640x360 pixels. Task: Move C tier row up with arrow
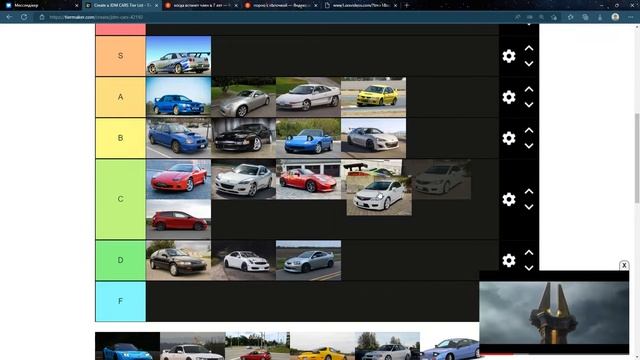(529, 191)
